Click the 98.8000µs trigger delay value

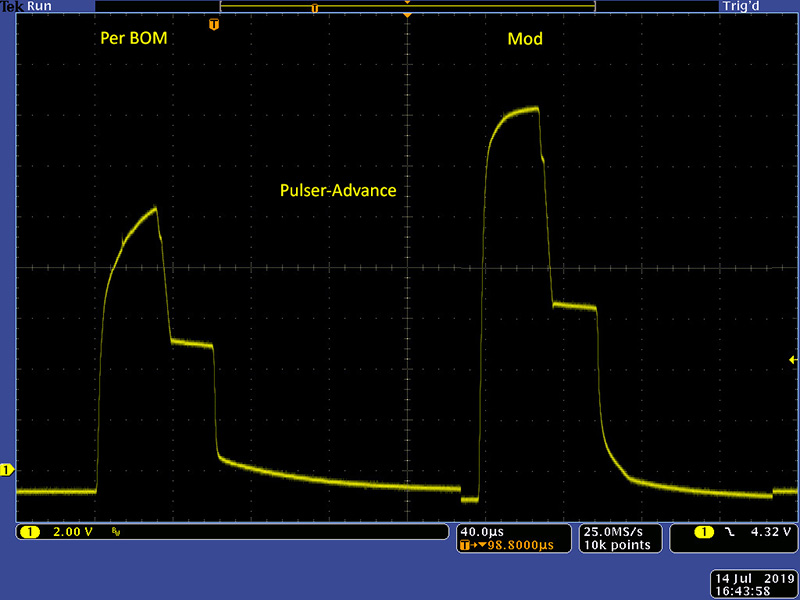pos(517,545)
